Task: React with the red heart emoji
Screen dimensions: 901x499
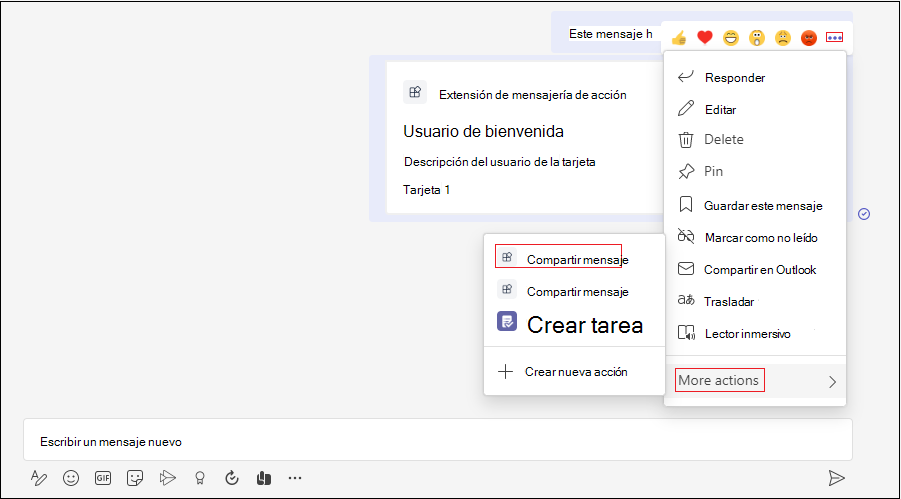Action: pyautogui.click(x=704, y=38)
